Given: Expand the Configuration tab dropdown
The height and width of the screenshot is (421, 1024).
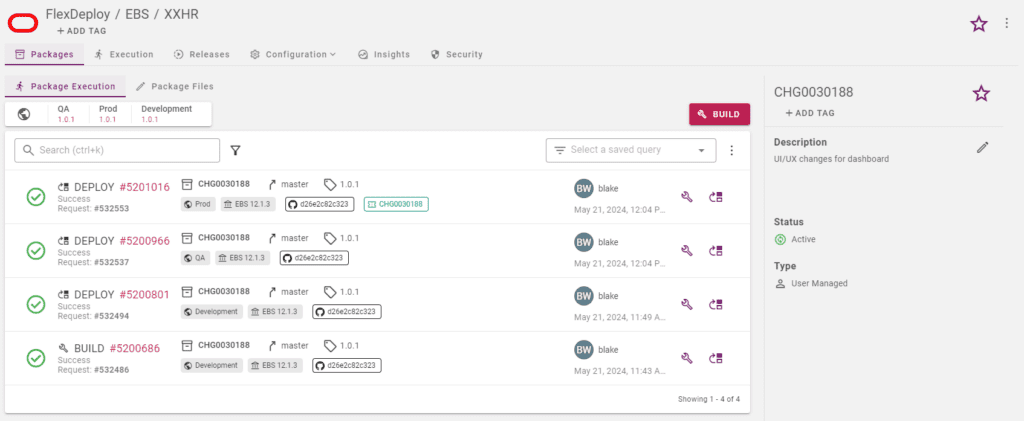Looking at the screenshot, I should click(x=293, y=54).
